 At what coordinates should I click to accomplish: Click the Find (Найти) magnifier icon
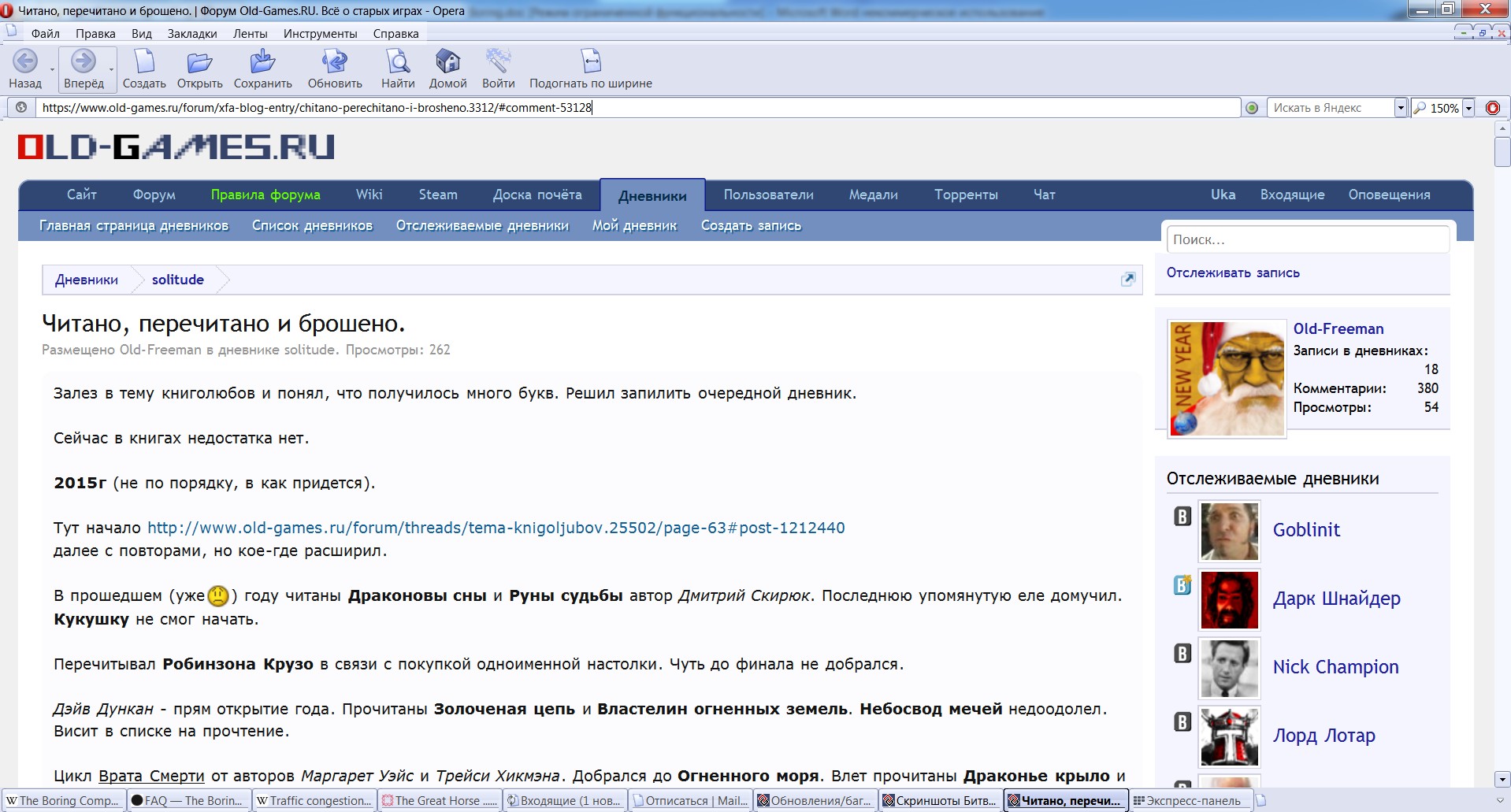(x=398, y=61)
